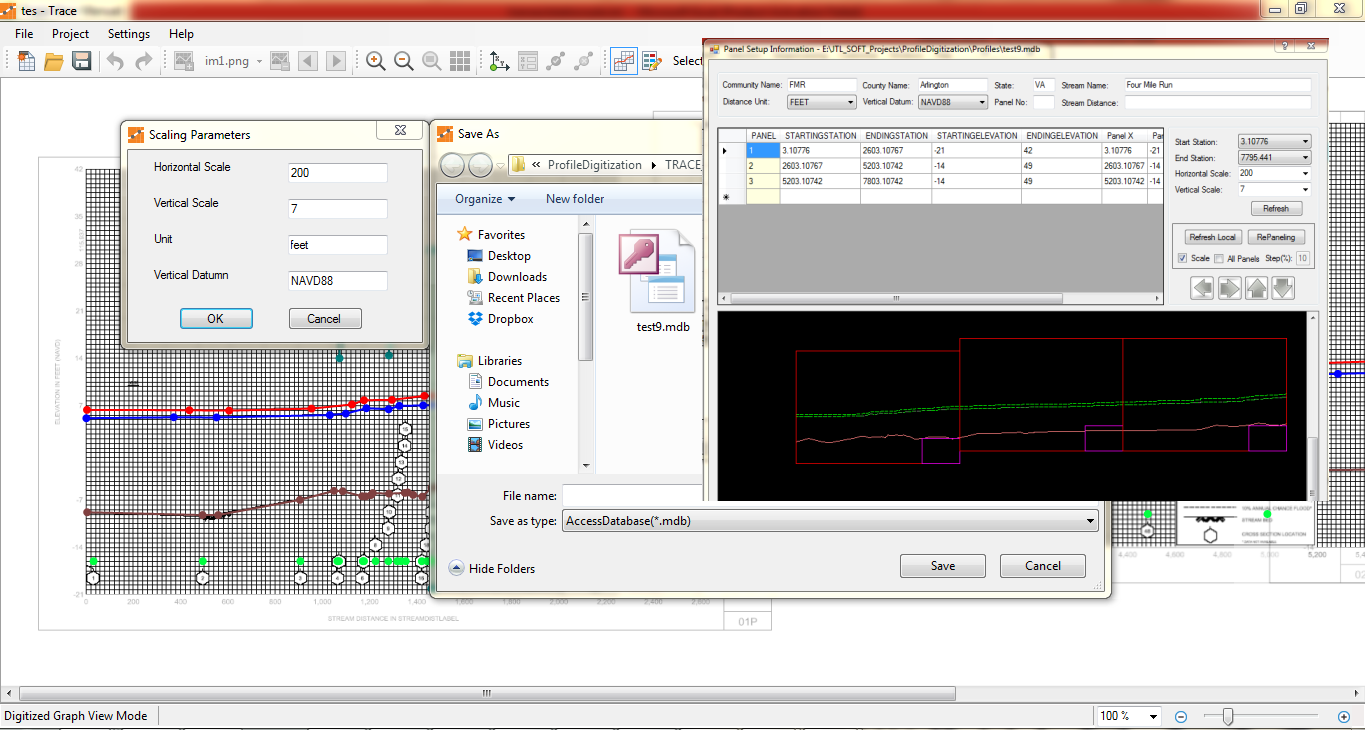Click the zoom out magnifier icon
This screenshot has height=730, width=1365.
pos(404,61)
